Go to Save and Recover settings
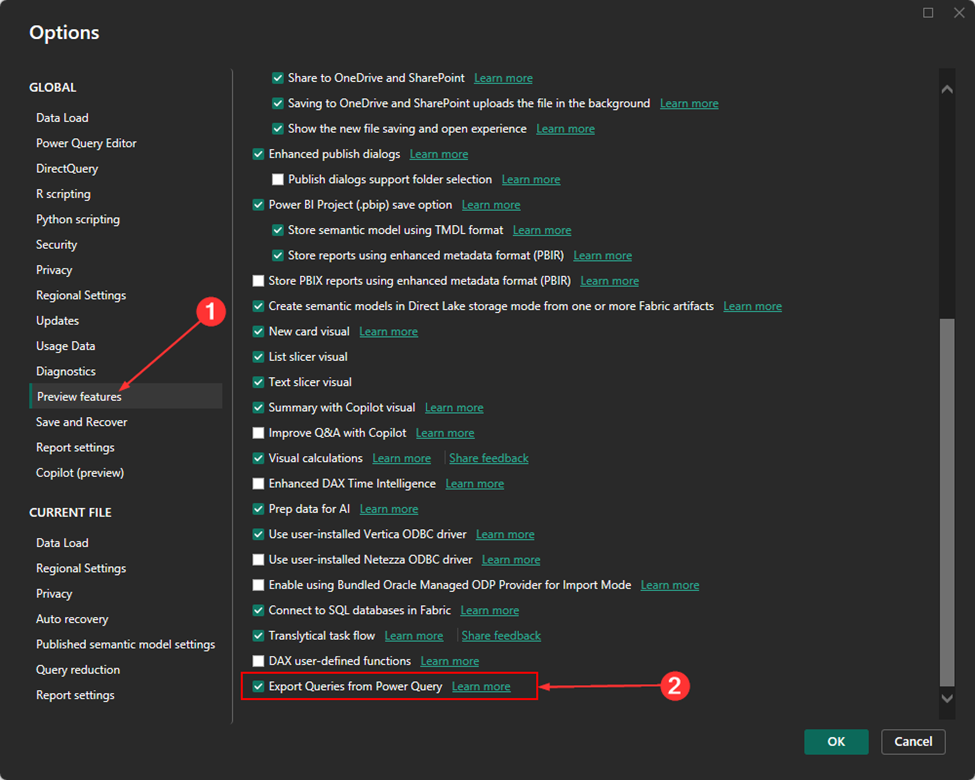 tap(81, 422)
